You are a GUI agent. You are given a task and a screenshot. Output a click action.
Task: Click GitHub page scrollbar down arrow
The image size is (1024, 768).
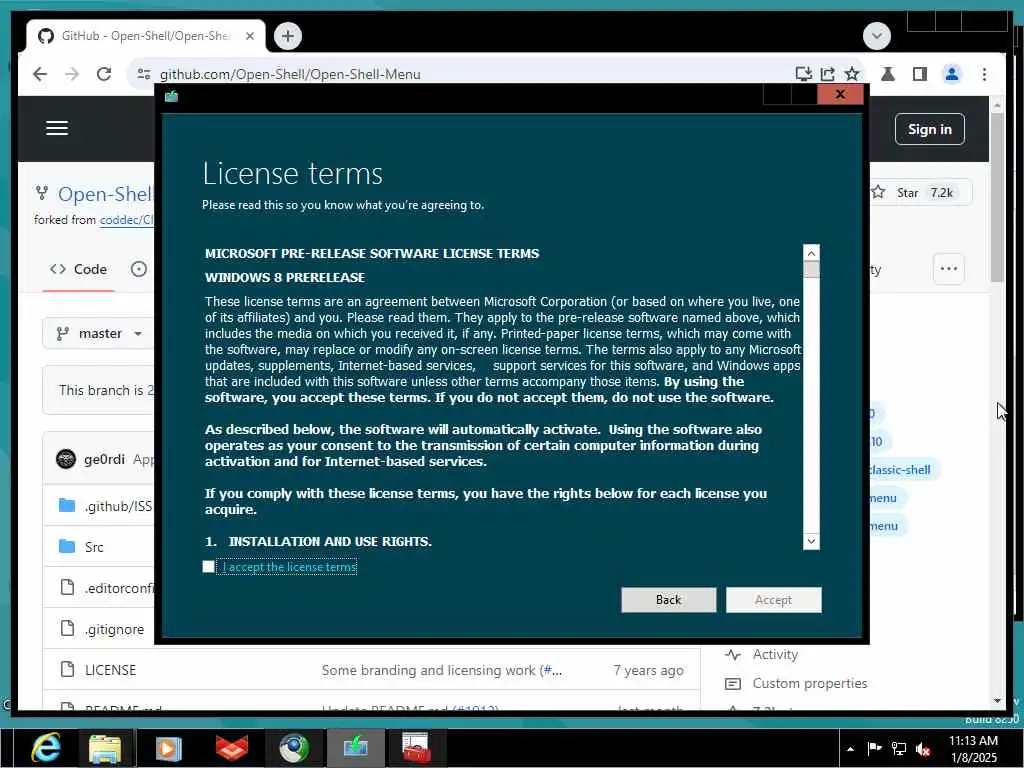coord(997,701)
